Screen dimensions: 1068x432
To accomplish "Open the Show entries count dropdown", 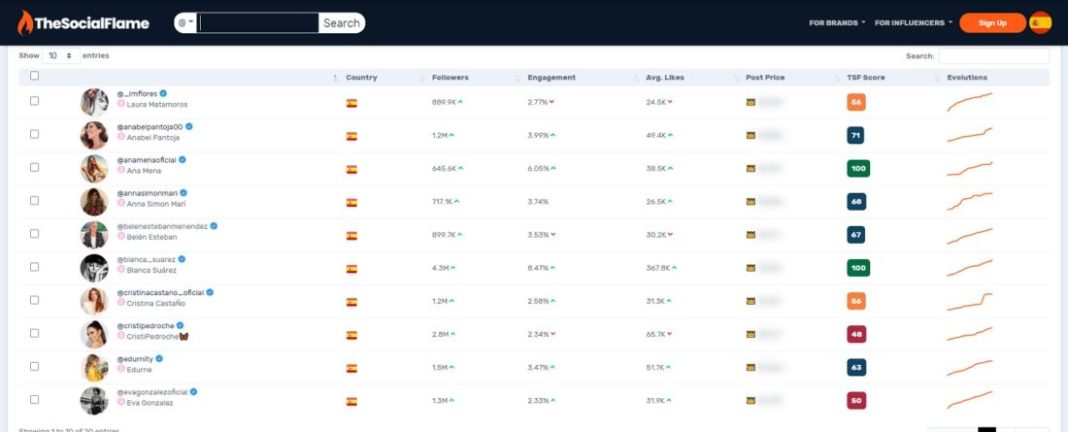I will click(x=60, y=56).
